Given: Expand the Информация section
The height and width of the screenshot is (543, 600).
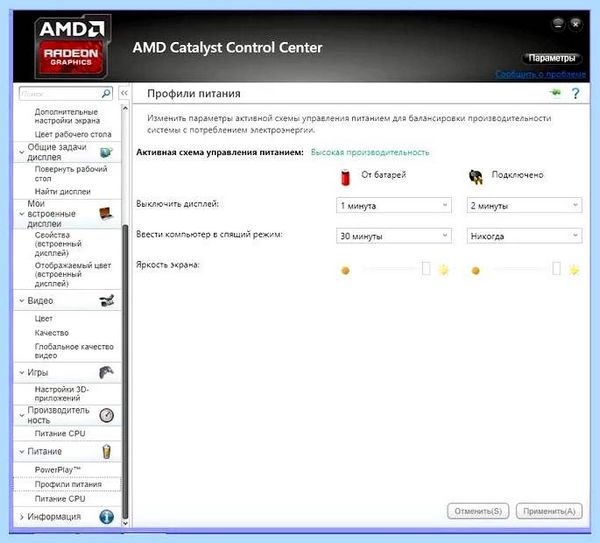Looking at the screenshot, I should click(x=22, y=517).
